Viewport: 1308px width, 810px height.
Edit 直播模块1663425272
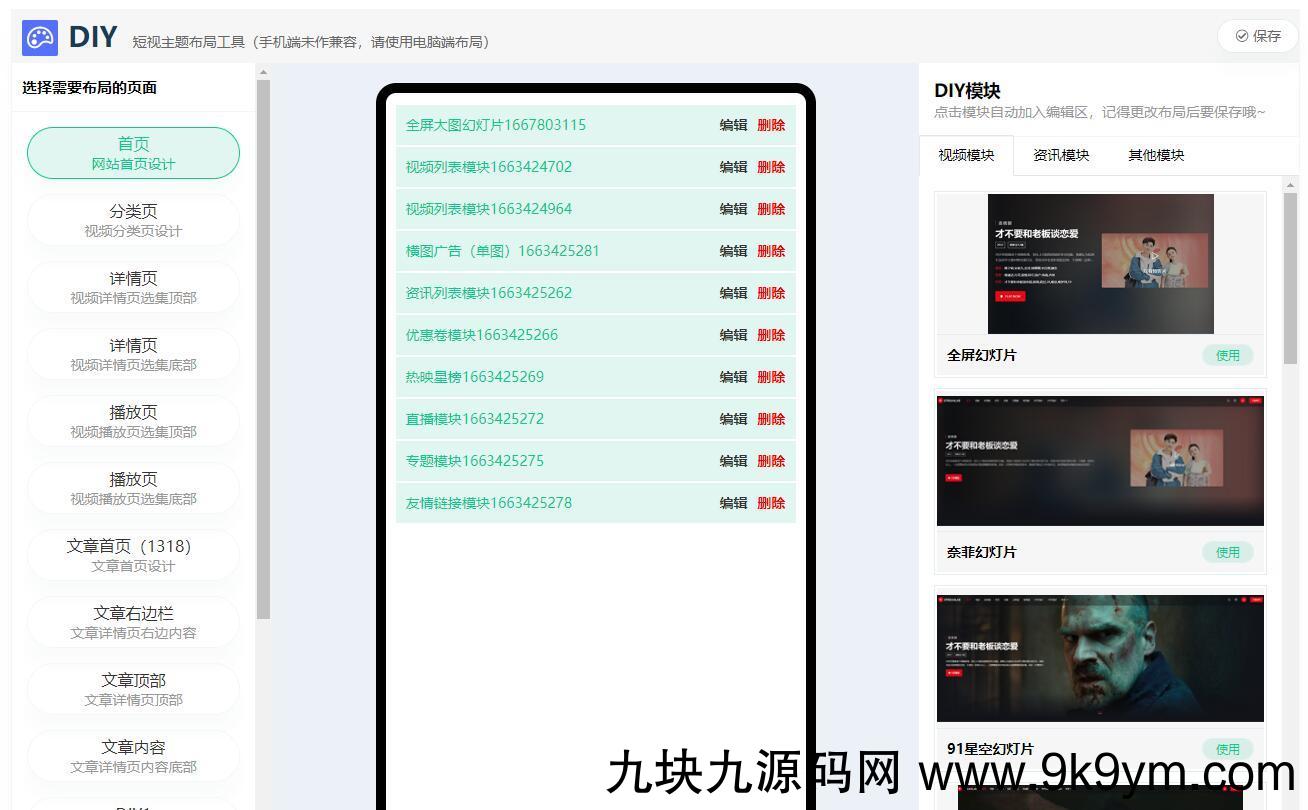point(733,419)
